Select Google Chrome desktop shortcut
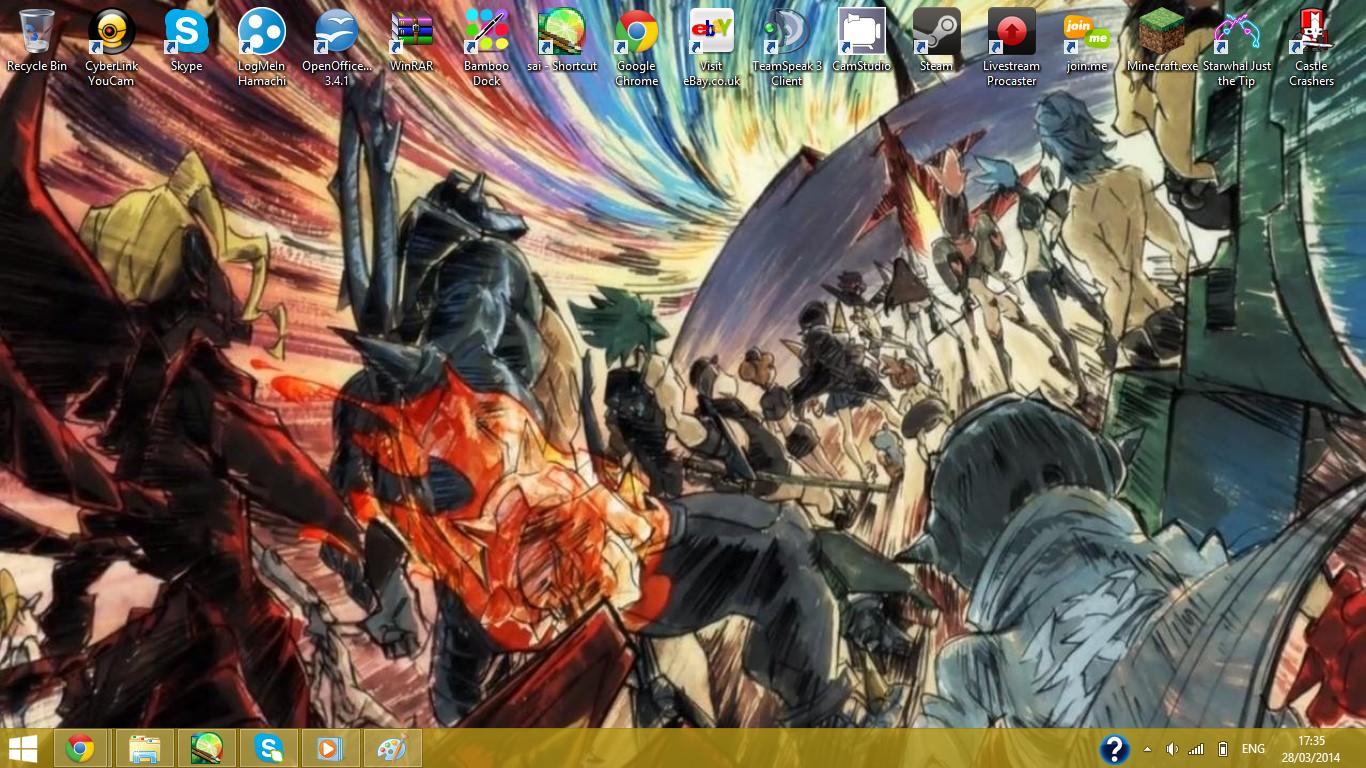 pos(636,48)
